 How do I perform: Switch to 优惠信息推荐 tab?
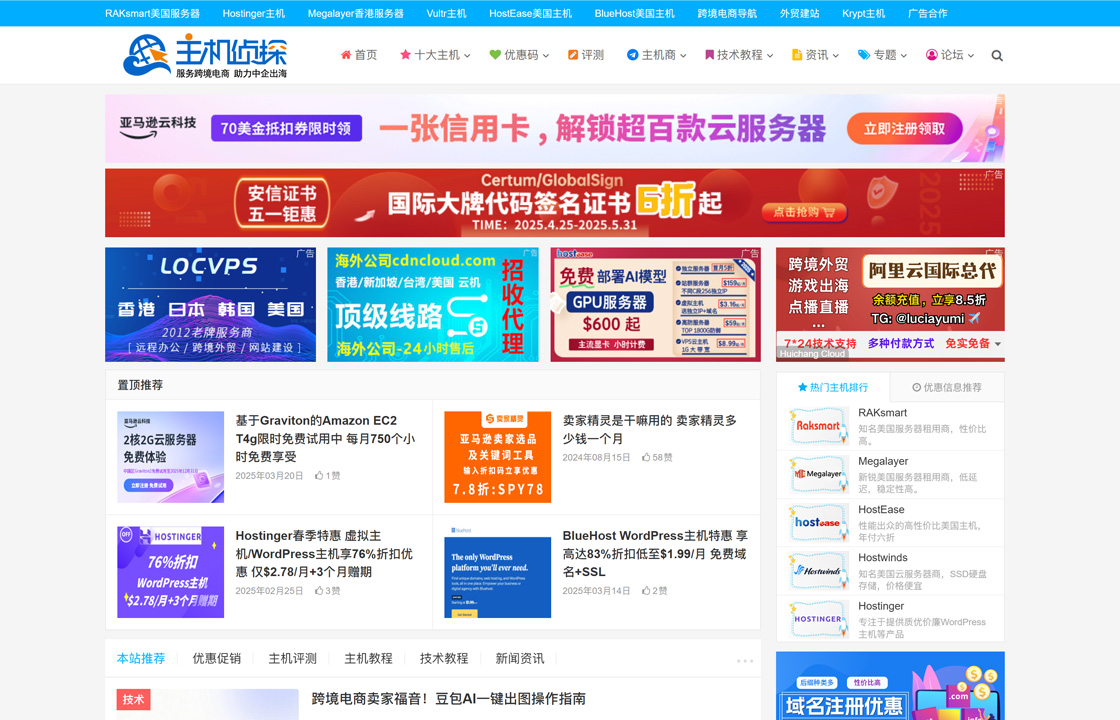tap(947, 387)
